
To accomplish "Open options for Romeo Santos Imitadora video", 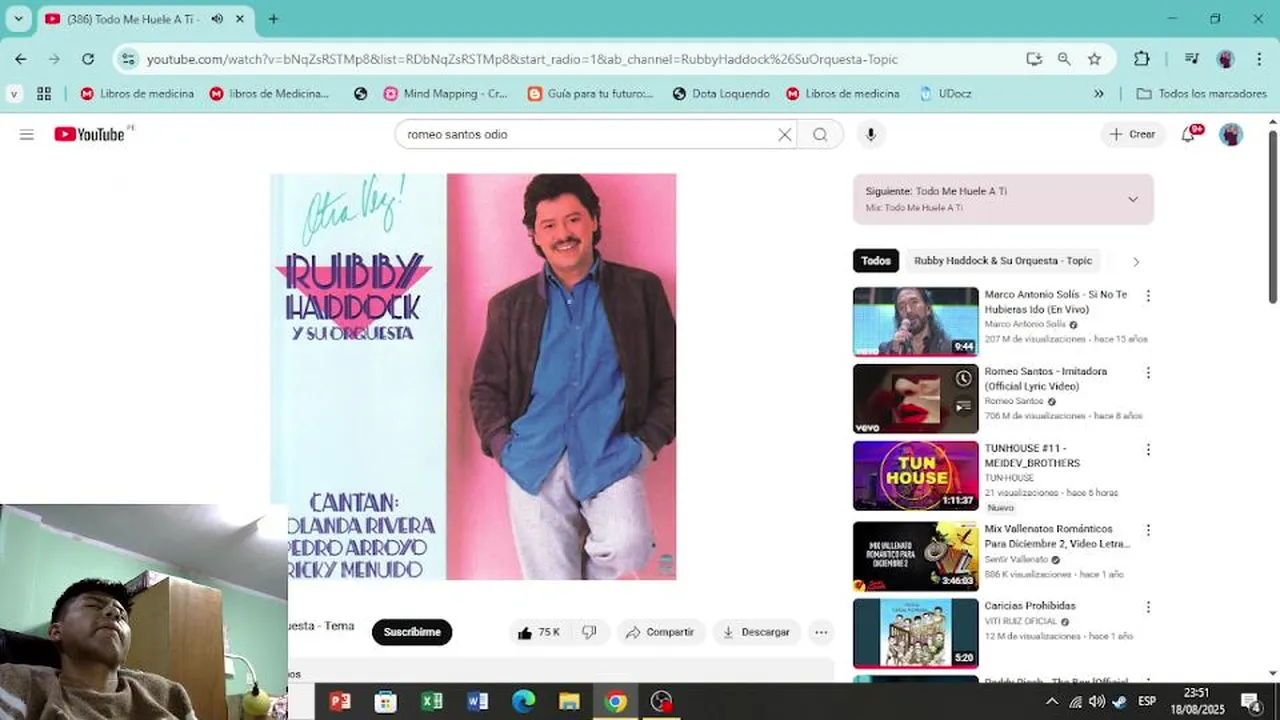I will 1148,373.
